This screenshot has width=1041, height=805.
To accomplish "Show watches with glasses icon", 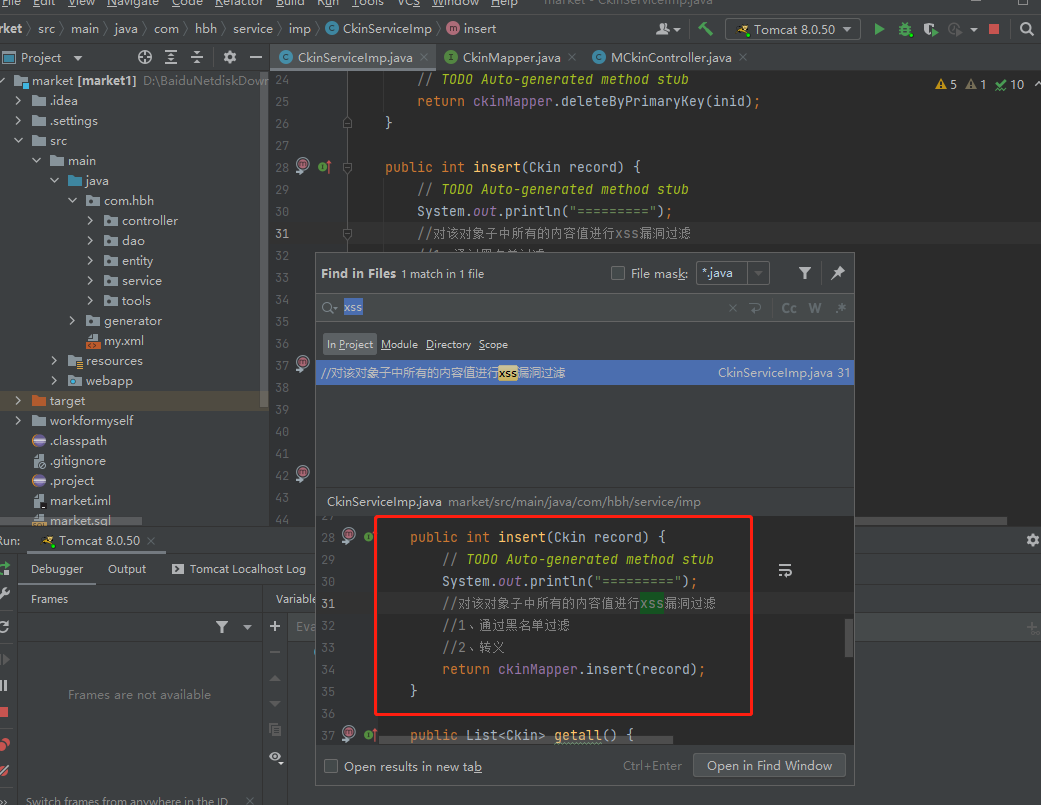I will click(276, 757).
